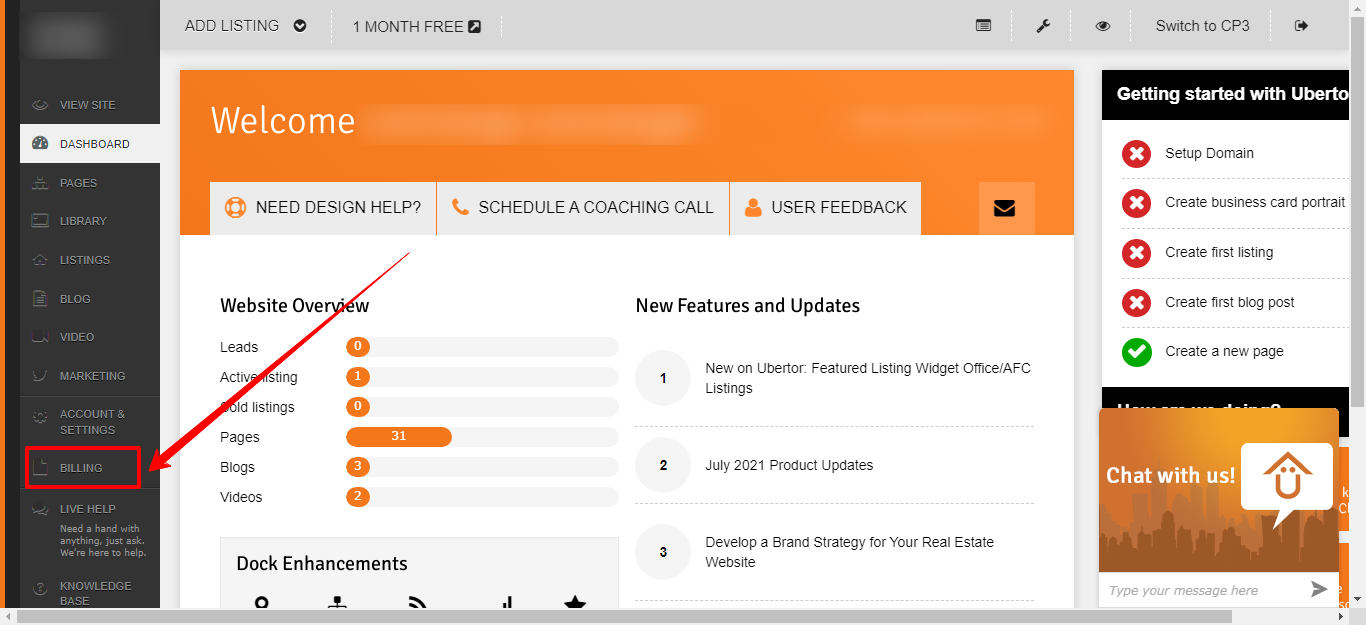The image size is (1366, 625).
Task: Click the Pages progress bar showing 31
Action: 399,437
